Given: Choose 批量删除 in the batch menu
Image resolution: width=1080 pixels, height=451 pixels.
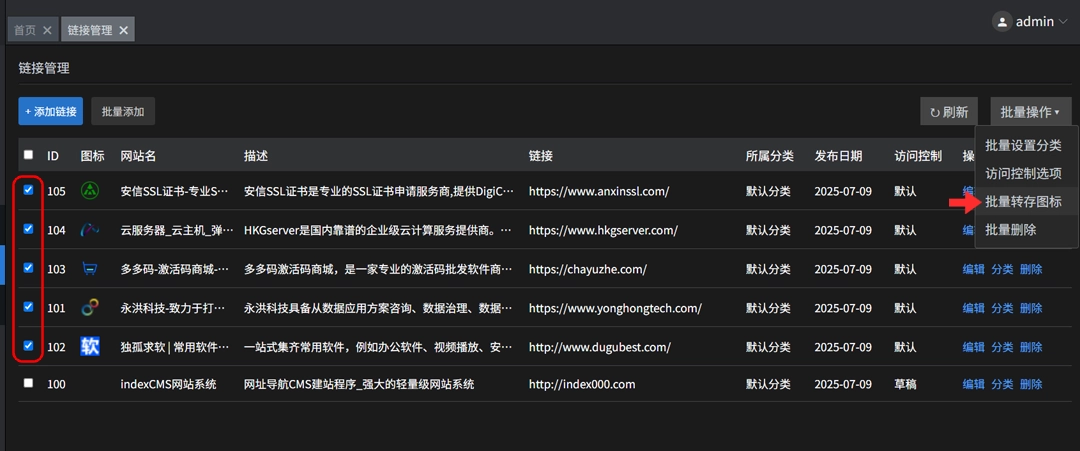Looking at the screenshot, I should (1010, 230).
